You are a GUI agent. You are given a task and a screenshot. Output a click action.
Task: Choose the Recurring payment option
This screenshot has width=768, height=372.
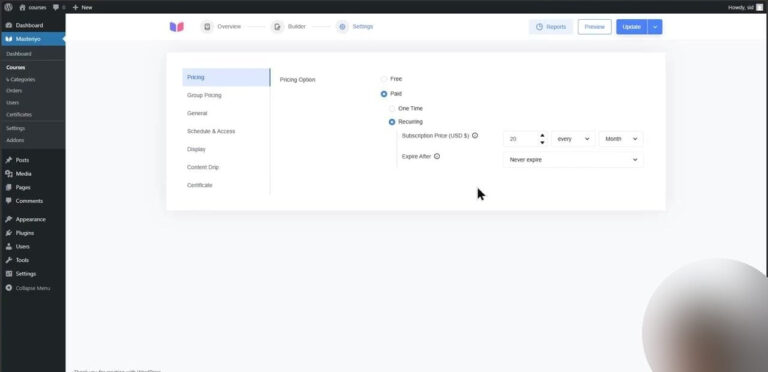pyautogui.click(x=392, y=122)
